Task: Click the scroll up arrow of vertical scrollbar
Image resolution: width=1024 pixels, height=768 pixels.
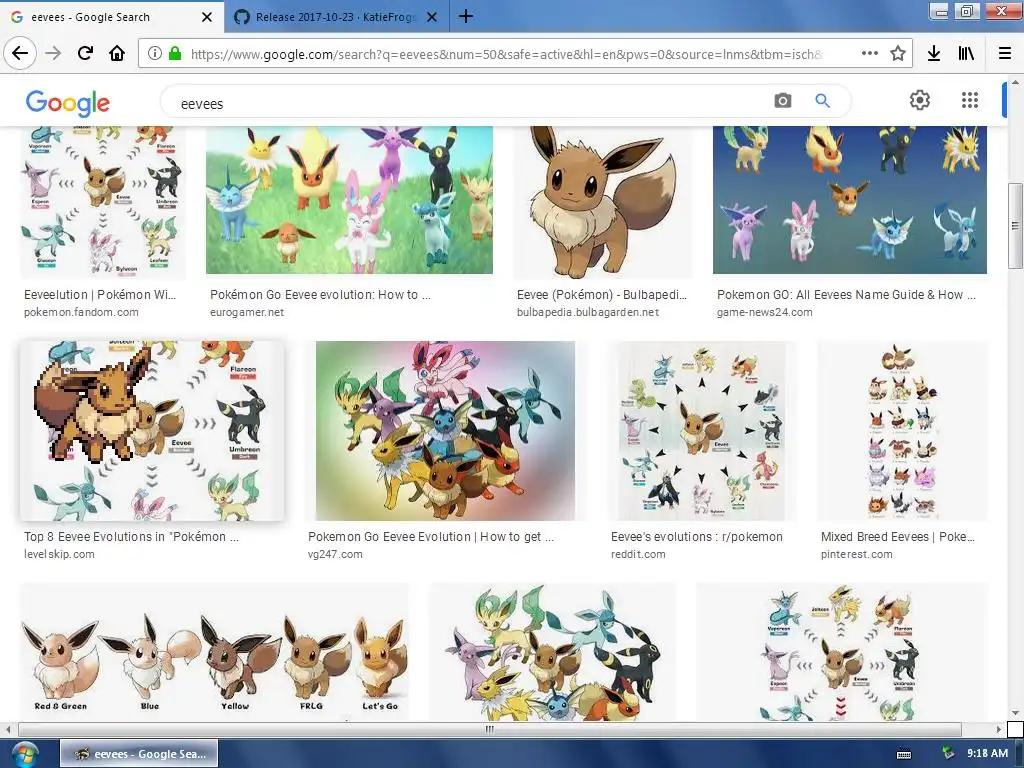Action: click(x=1015, y=83)
